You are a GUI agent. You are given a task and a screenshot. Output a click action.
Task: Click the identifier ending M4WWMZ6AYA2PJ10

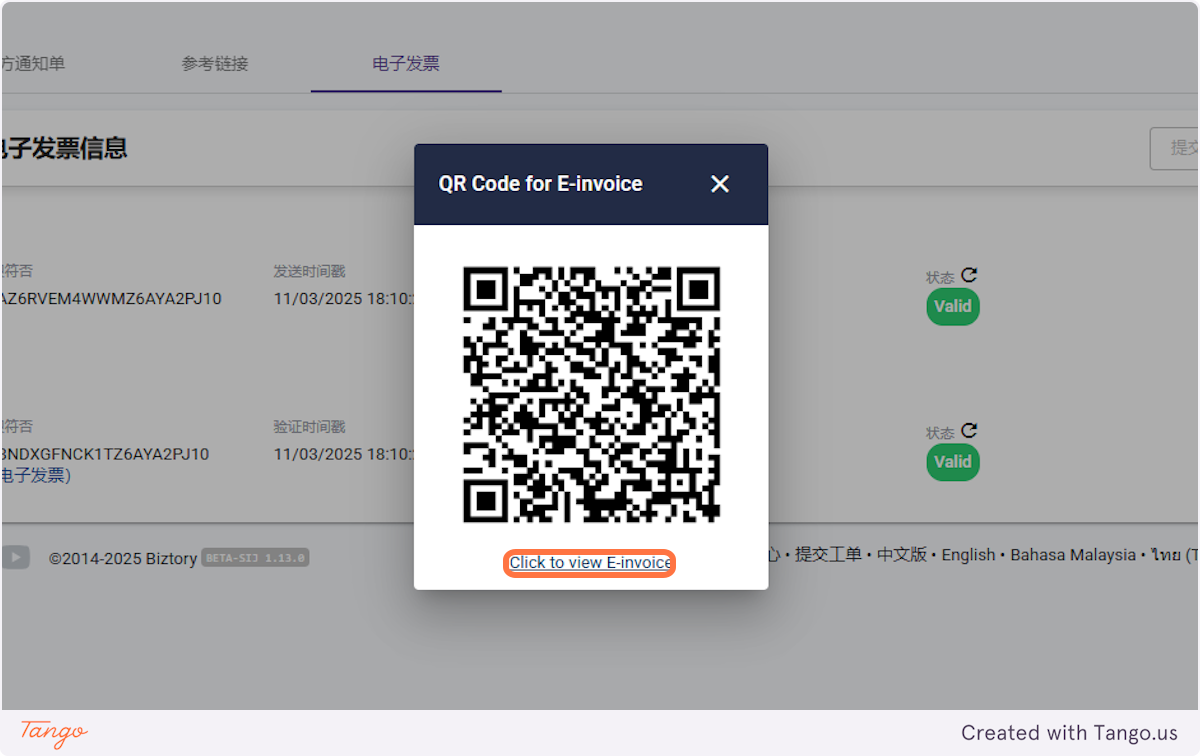point(112,299)
